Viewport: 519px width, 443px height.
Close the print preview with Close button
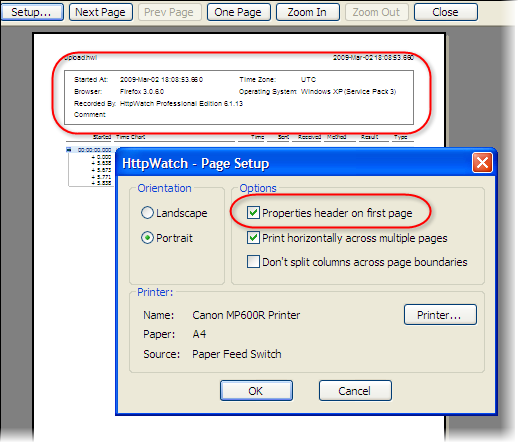coord(445,12)
